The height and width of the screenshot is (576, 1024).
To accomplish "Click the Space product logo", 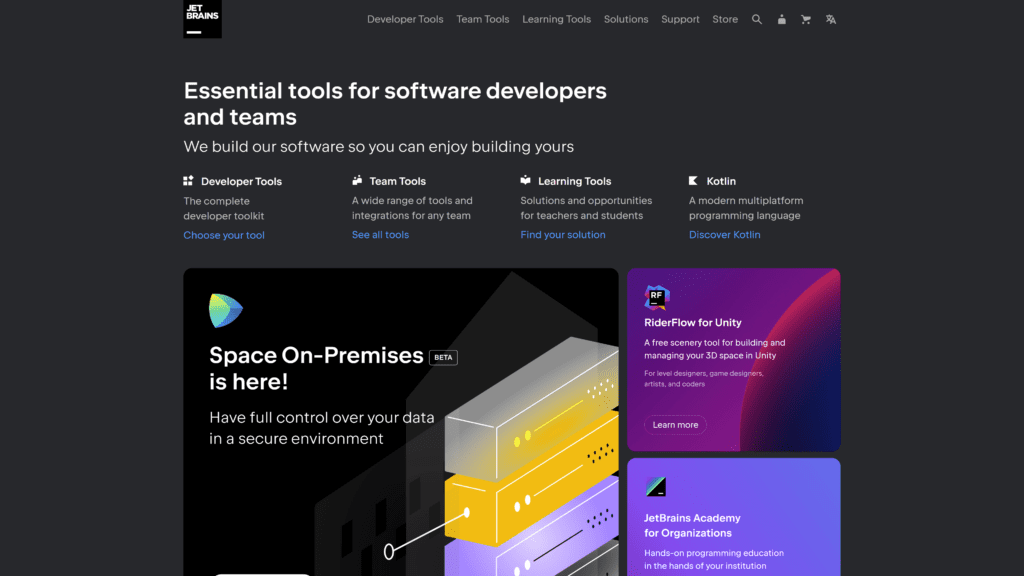I will (226, 310).
